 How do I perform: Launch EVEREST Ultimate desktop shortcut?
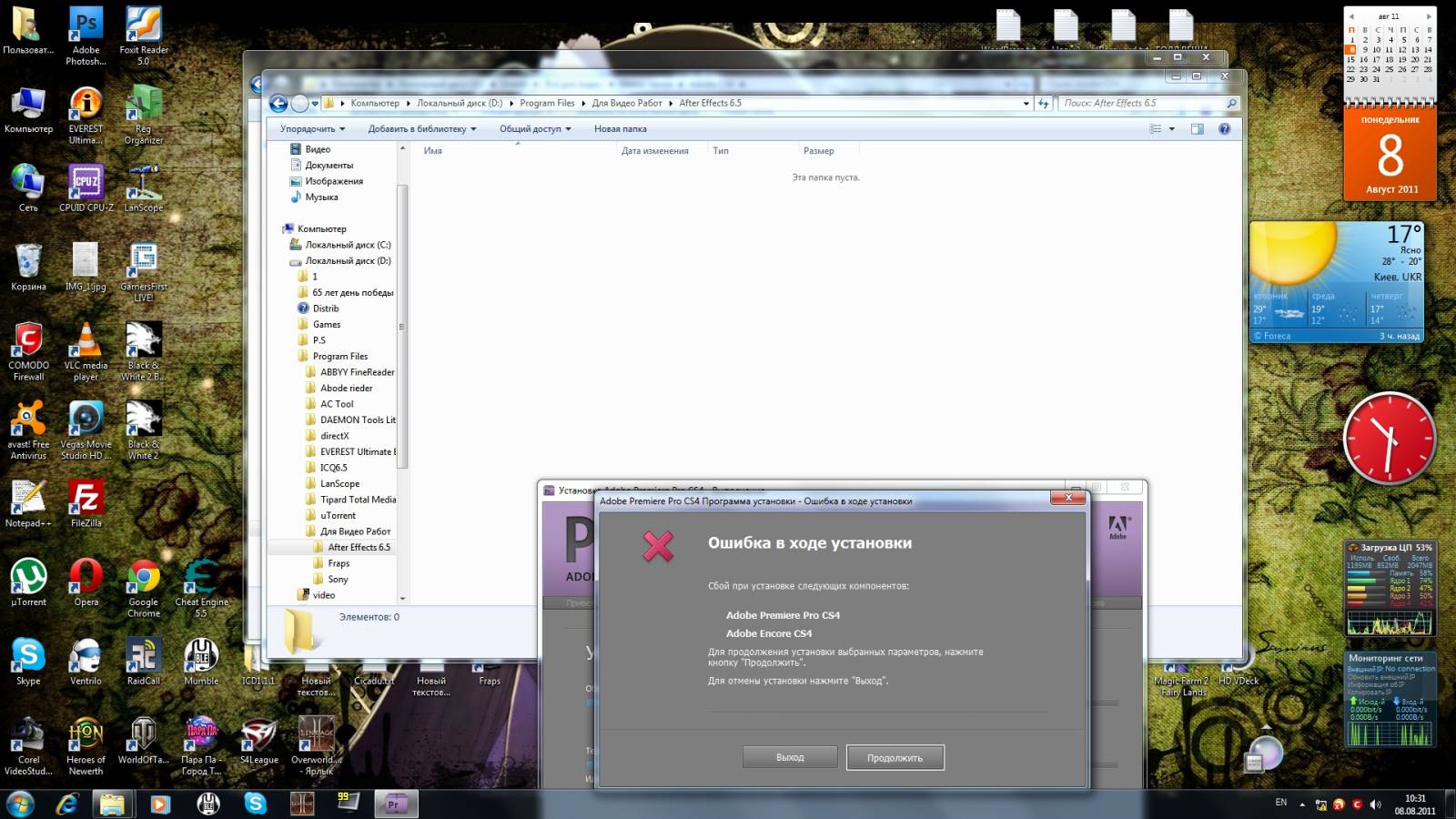coord(86,116)
